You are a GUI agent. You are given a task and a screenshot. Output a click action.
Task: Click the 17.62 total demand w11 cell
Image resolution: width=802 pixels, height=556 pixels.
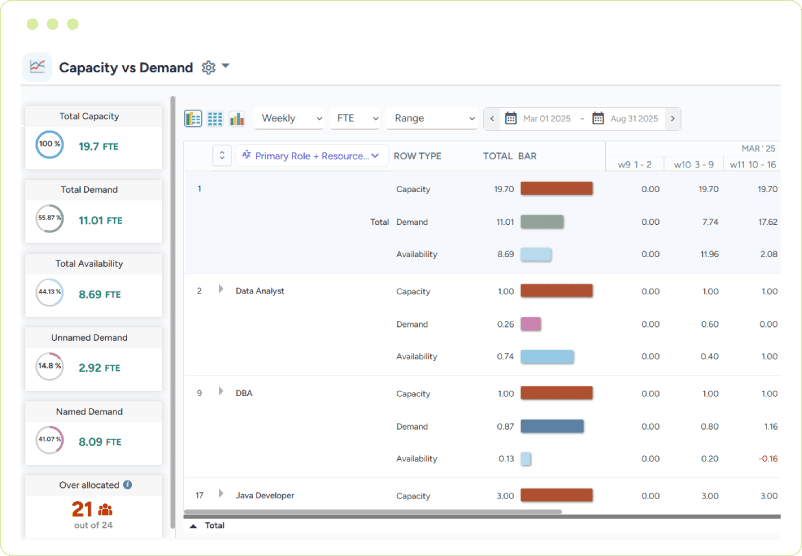click(768, 222)
